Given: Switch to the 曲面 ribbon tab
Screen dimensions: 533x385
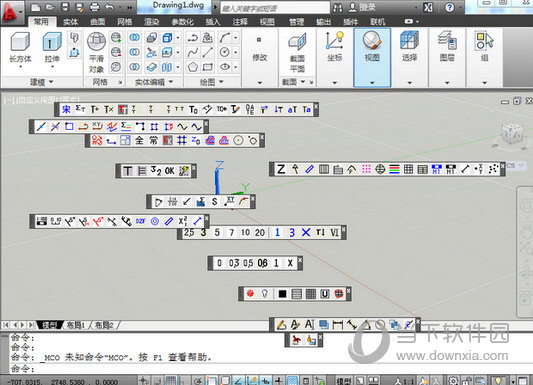Looking at the screenshot, I should point(98,22).
